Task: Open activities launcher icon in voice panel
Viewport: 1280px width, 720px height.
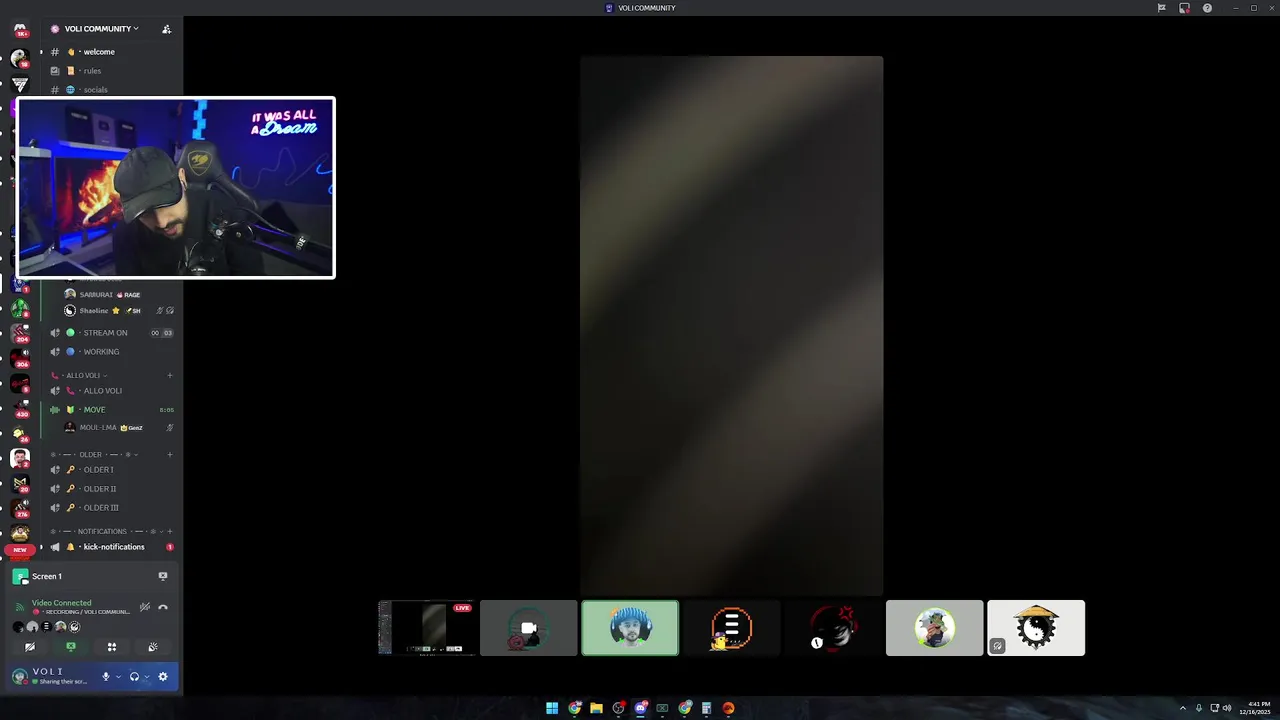Action: [112, 647]
